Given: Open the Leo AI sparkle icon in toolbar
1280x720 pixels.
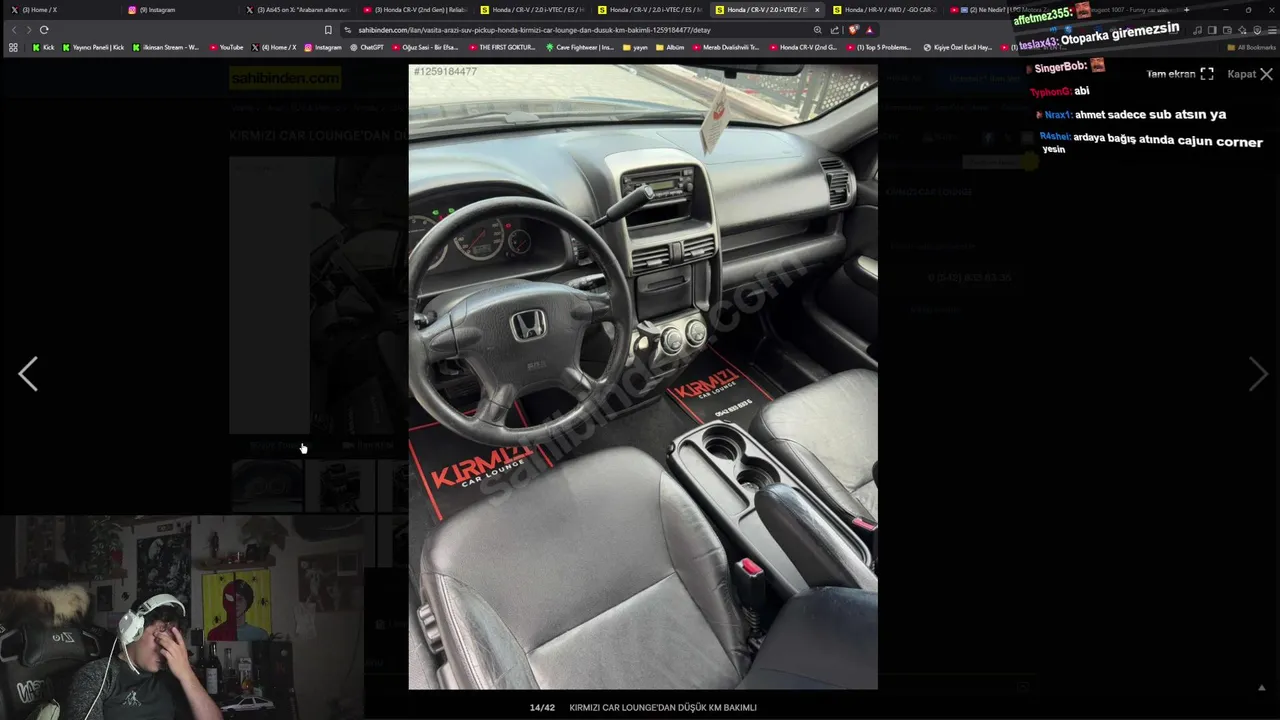Looking at the screenshot, I should (x=1242, y=30).
